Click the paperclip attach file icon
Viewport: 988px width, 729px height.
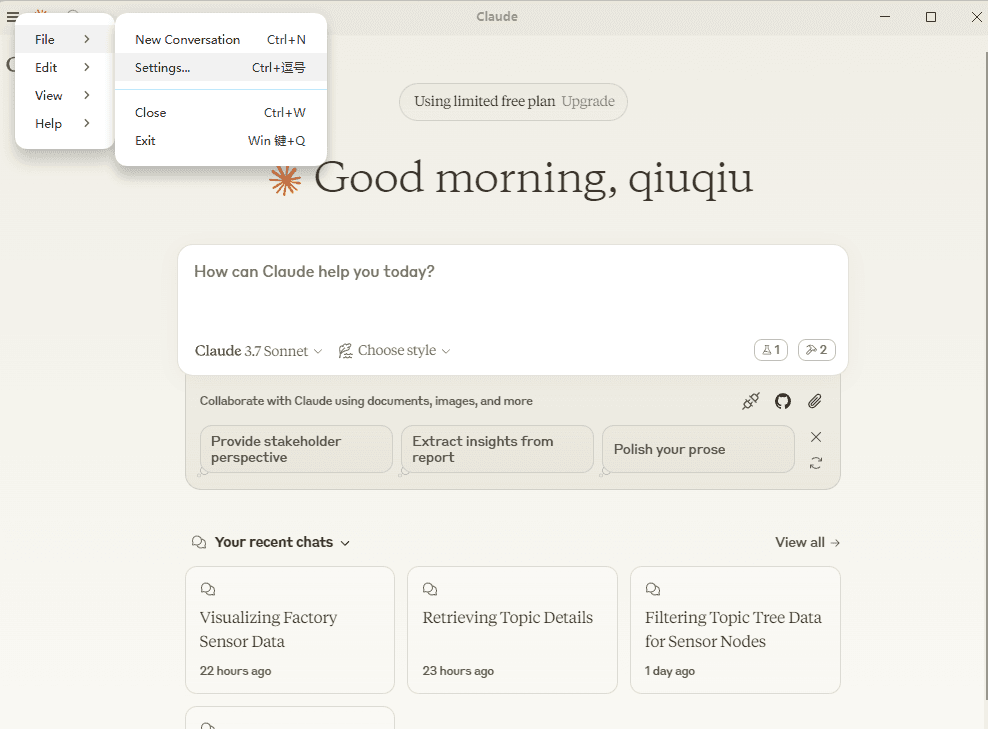[815, 401]
